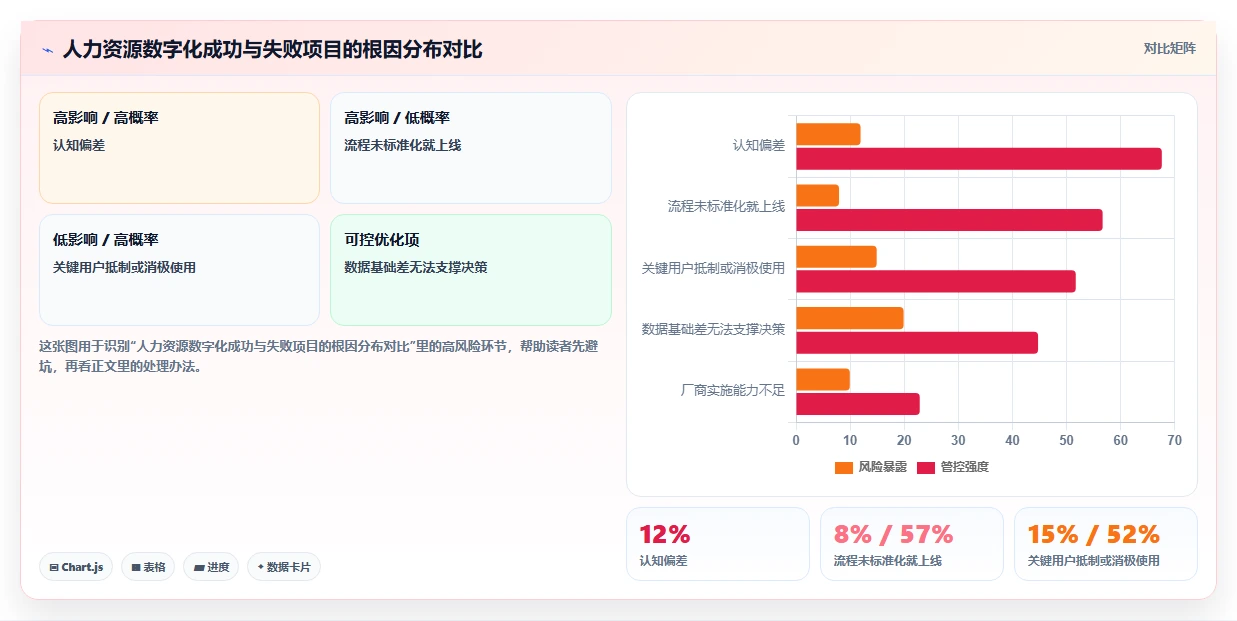Toggle the 风险暴露 legend item

click(871, 467)
